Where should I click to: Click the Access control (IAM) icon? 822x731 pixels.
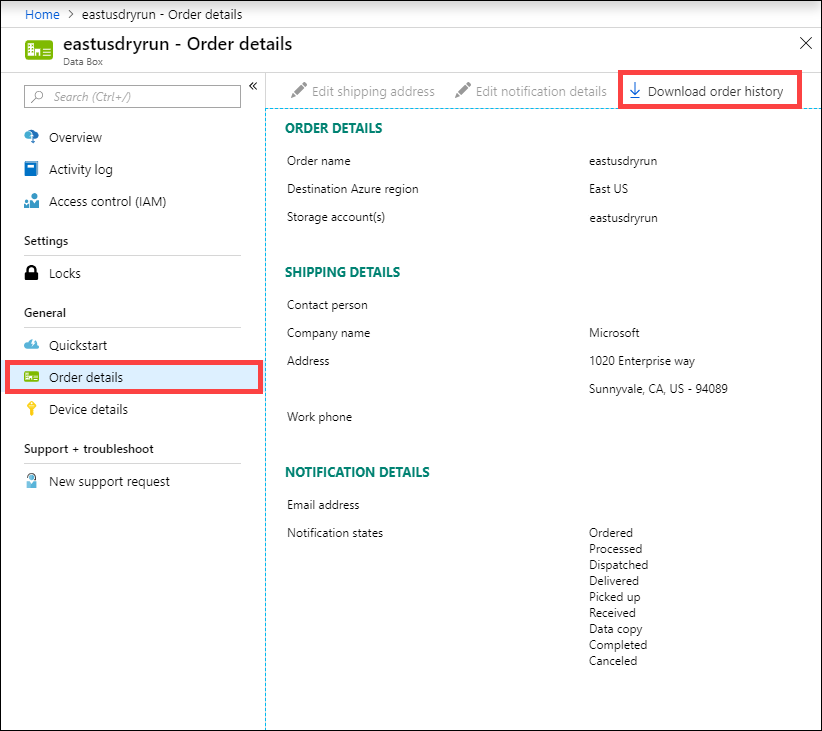point(32,201)
